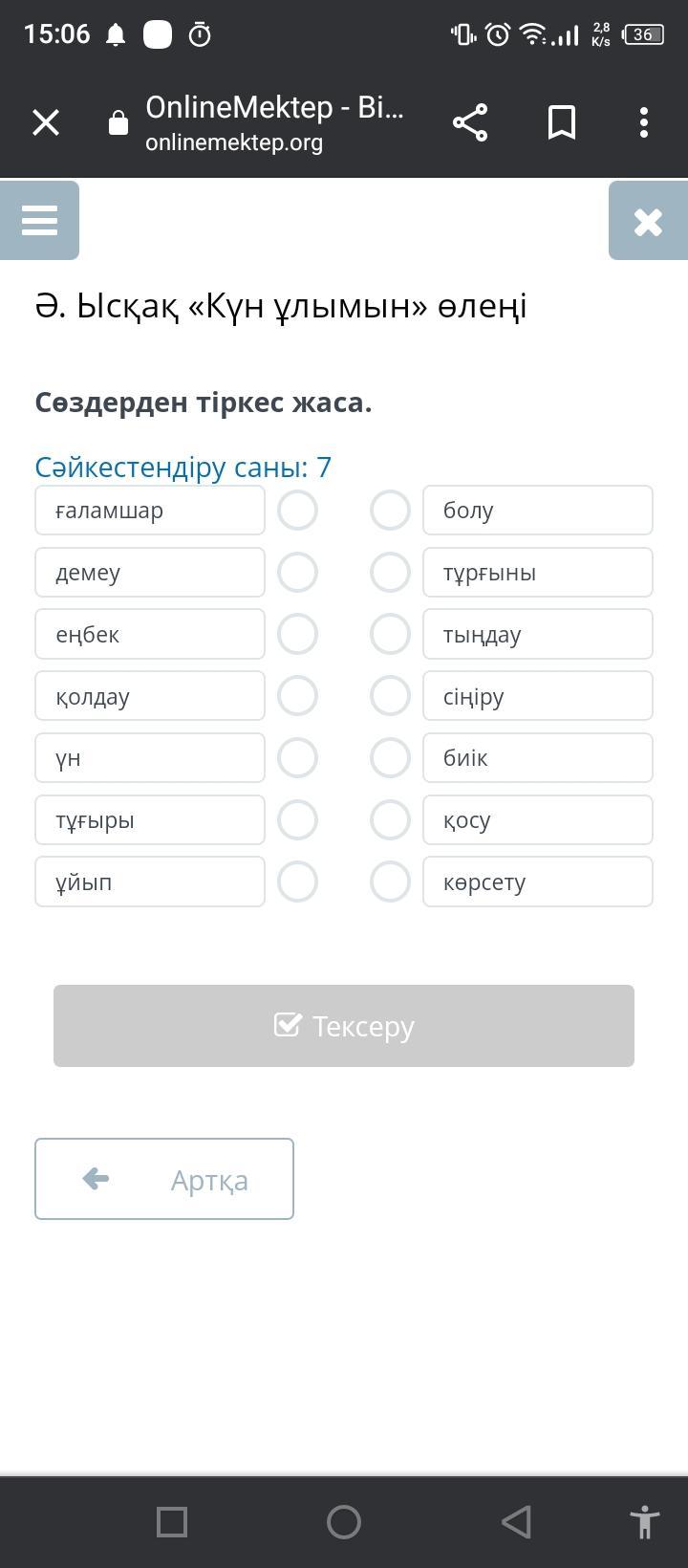This screenshot has height=1568, width=688.
Task: Go back with the Артқа button
Action: coord(164,1179)
